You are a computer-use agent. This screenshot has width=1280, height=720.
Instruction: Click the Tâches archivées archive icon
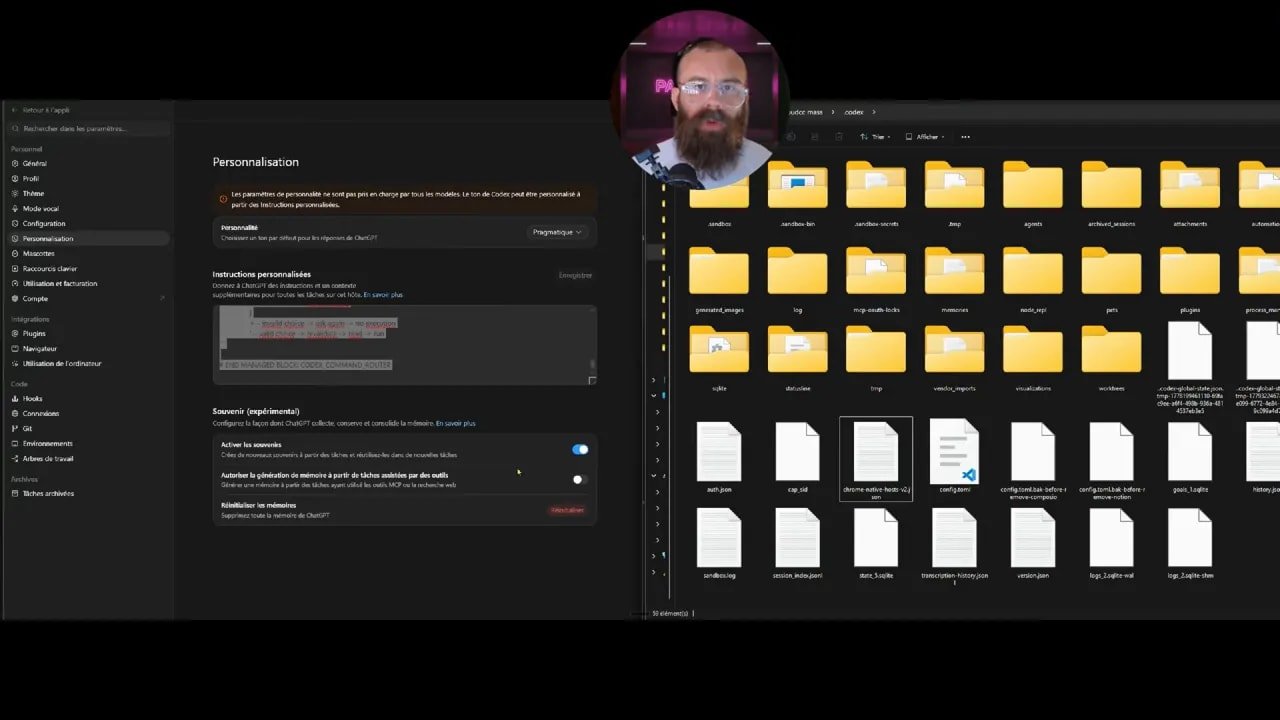[x=15, y=493]
